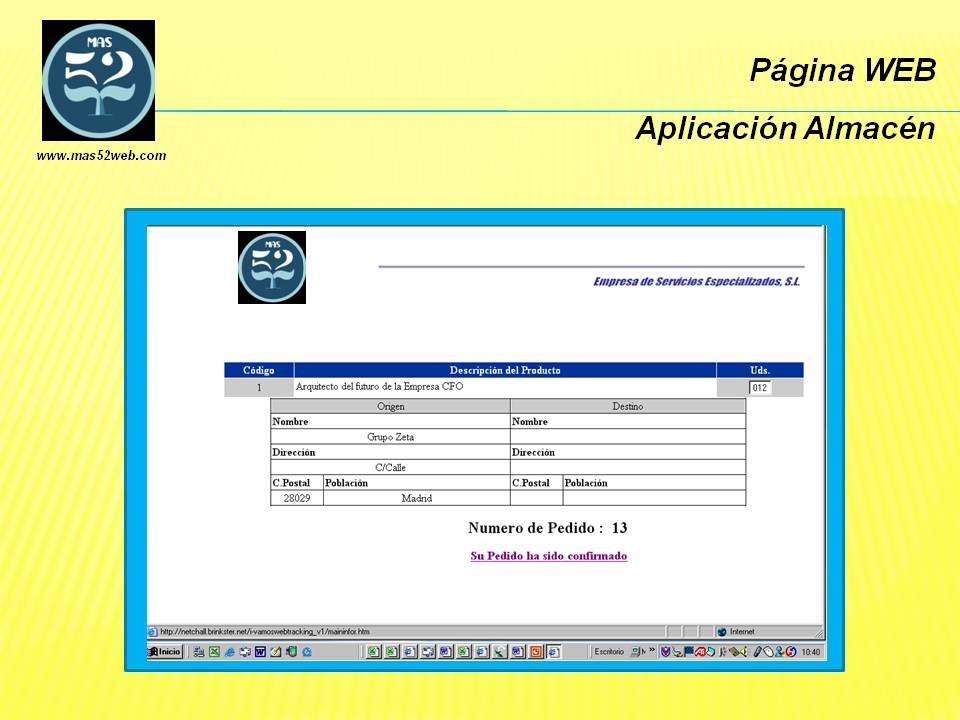
Task: Open Internet Explorer from quick launch
Action: click(x=229, y=652)
